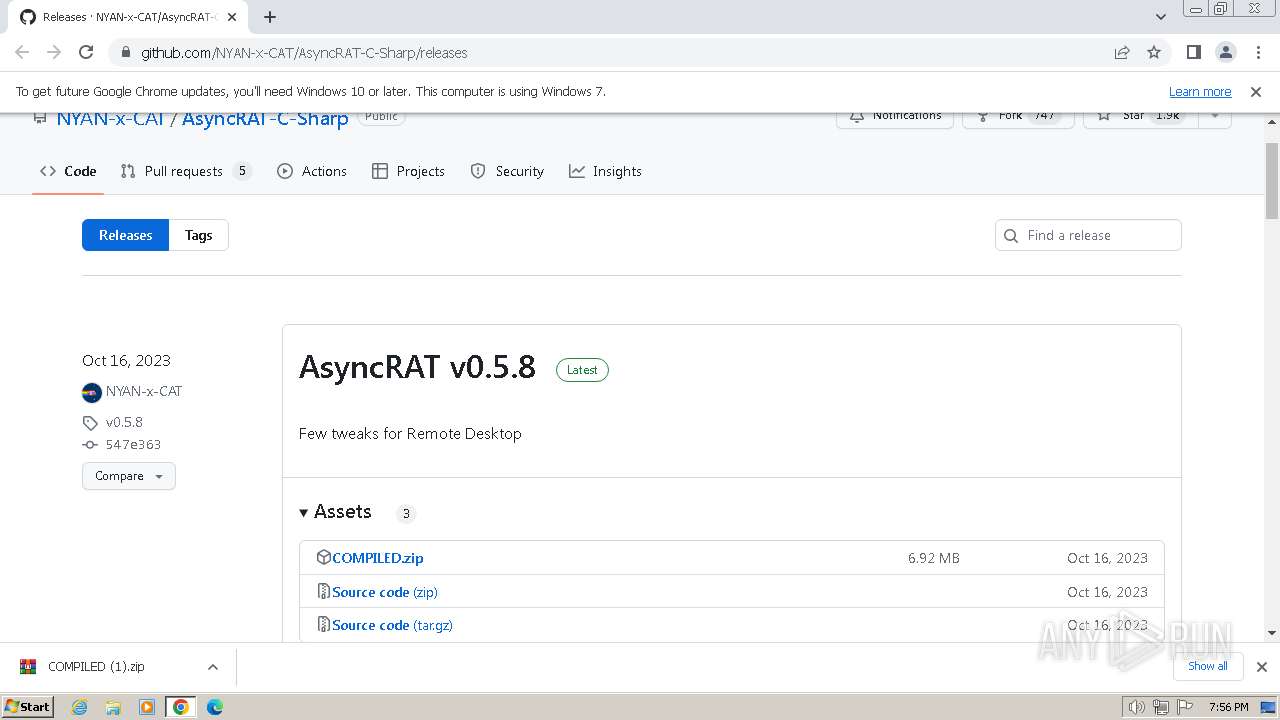Open the Actions tab
The width and height of the screenshot is (1280, 720).
coord(312,171)
